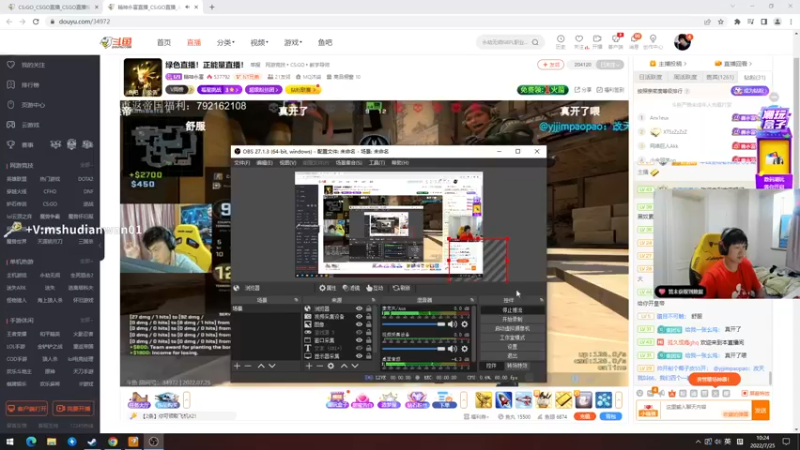This screenshot has height=450, width=800.
Task: Move the scene down in the scenes list
Action: (272, 366)
